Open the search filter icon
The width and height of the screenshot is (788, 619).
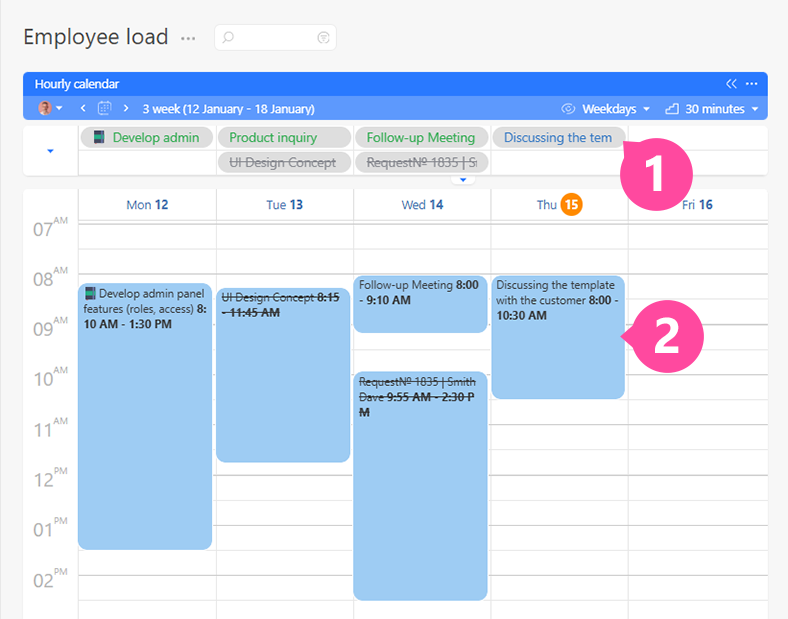[x=323, y=38]
